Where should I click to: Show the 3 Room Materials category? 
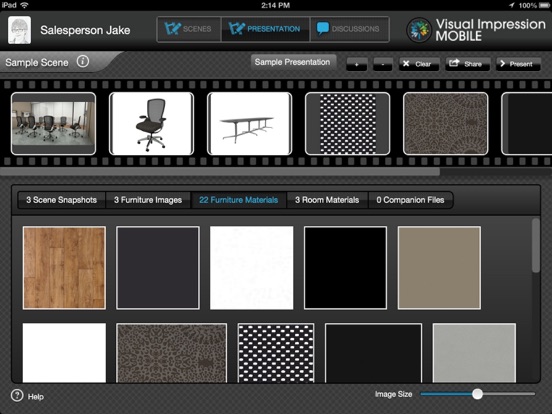pyautogui.click(x=327, y=200)
